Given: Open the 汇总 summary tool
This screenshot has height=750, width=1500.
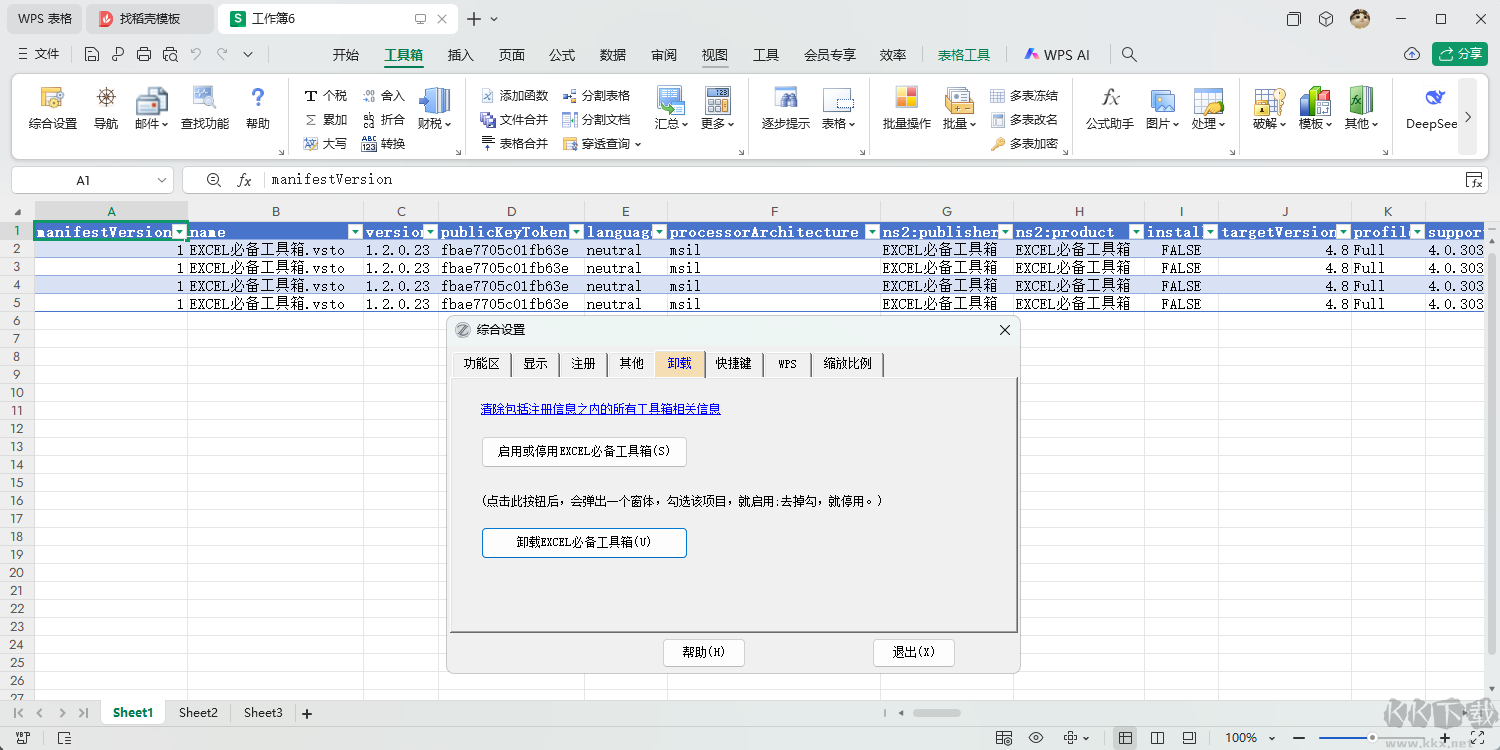Looking at the screenshot, I should coord(671,108).
